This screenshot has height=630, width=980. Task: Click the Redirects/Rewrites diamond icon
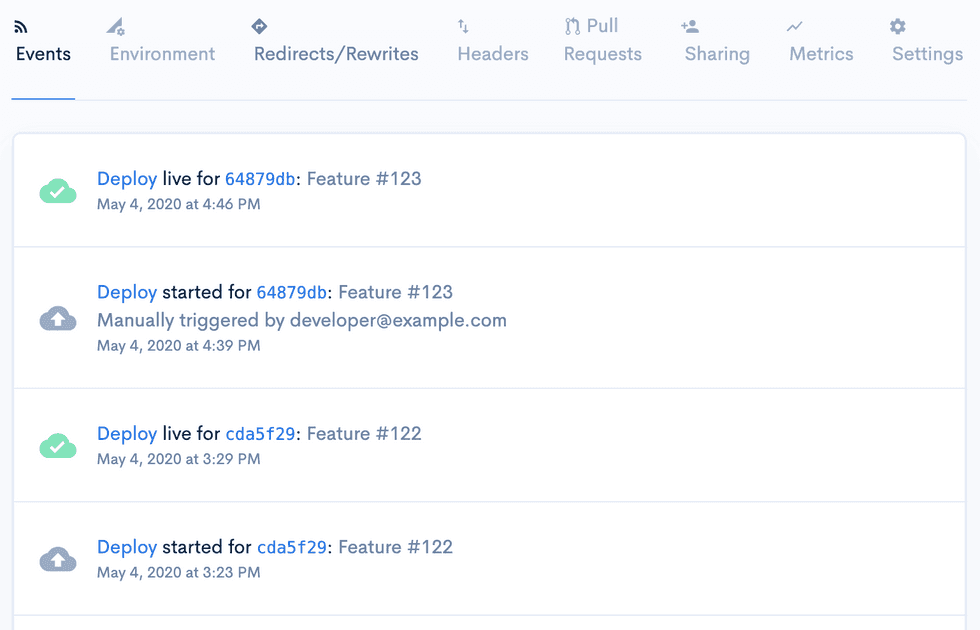(259, 27)
